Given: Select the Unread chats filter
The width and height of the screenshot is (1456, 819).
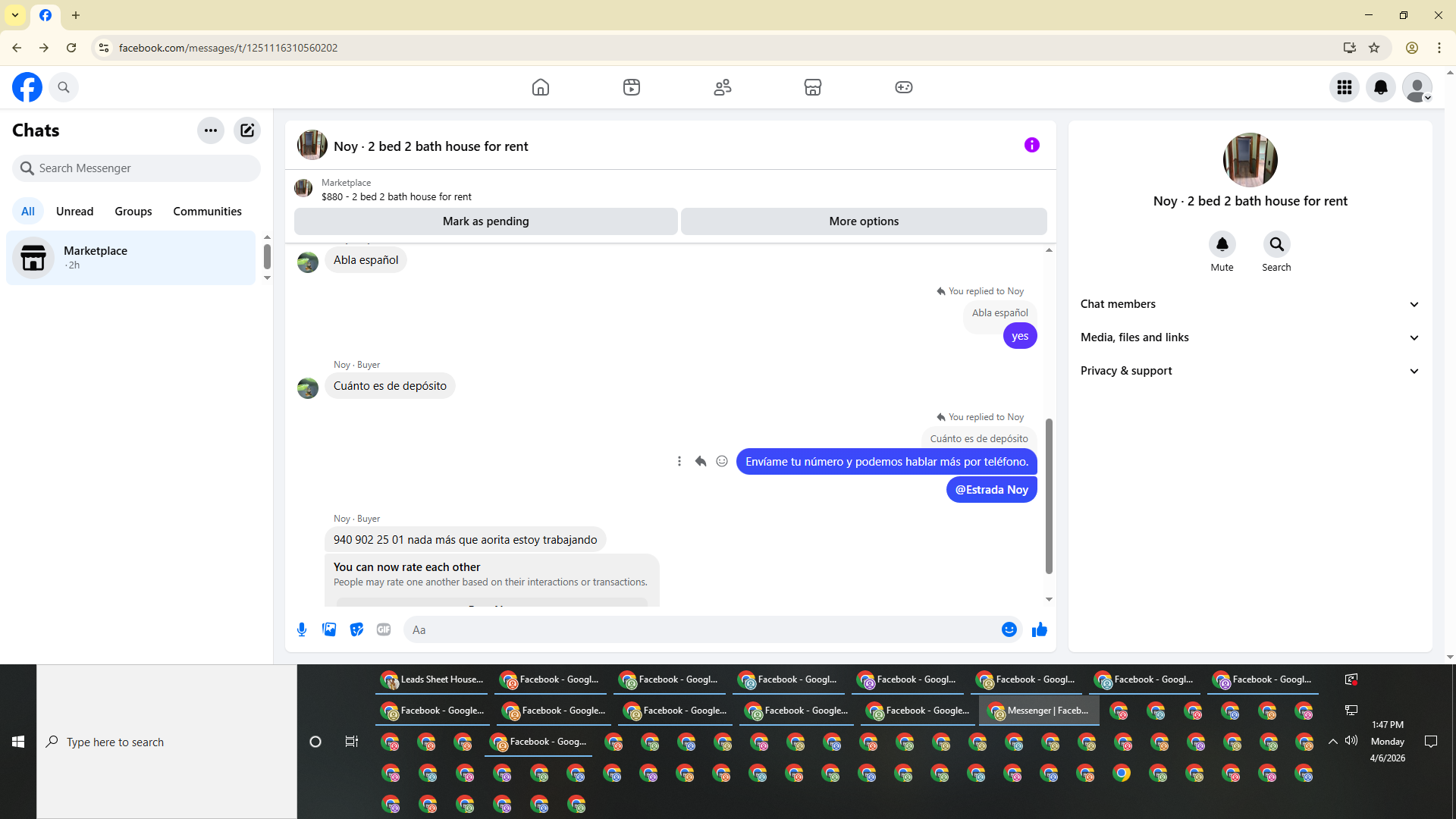Looking at the screenshot, I should (x=75, y=212).
